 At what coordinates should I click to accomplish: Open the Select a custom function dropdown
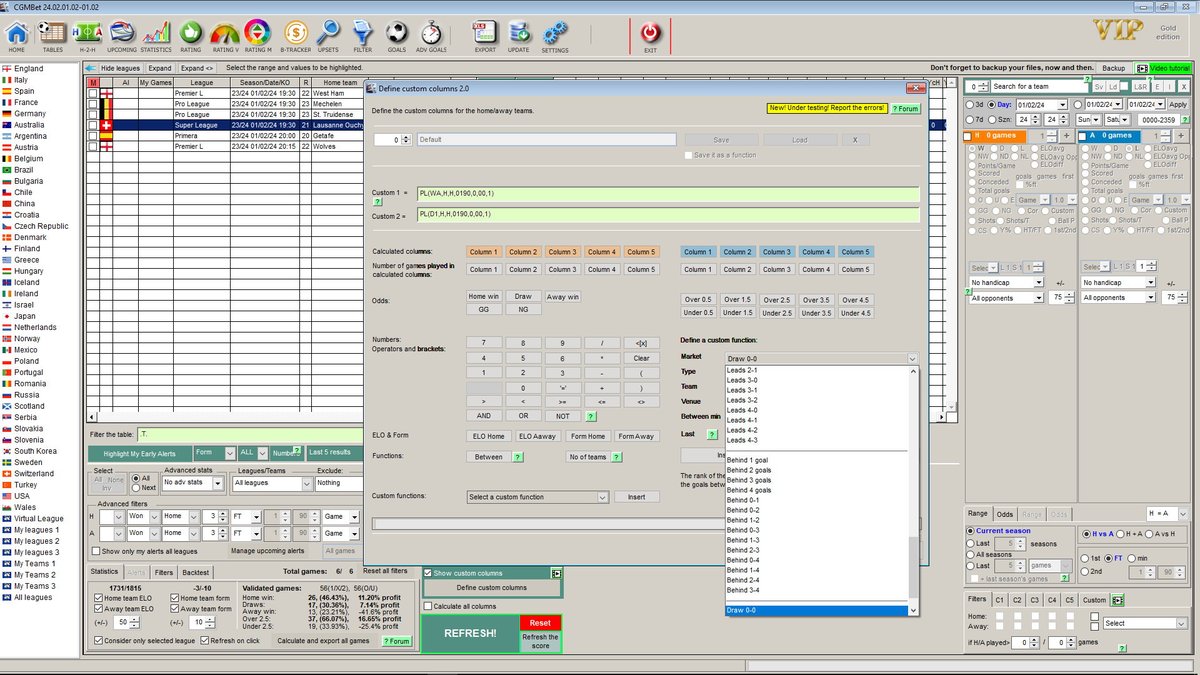538,497
